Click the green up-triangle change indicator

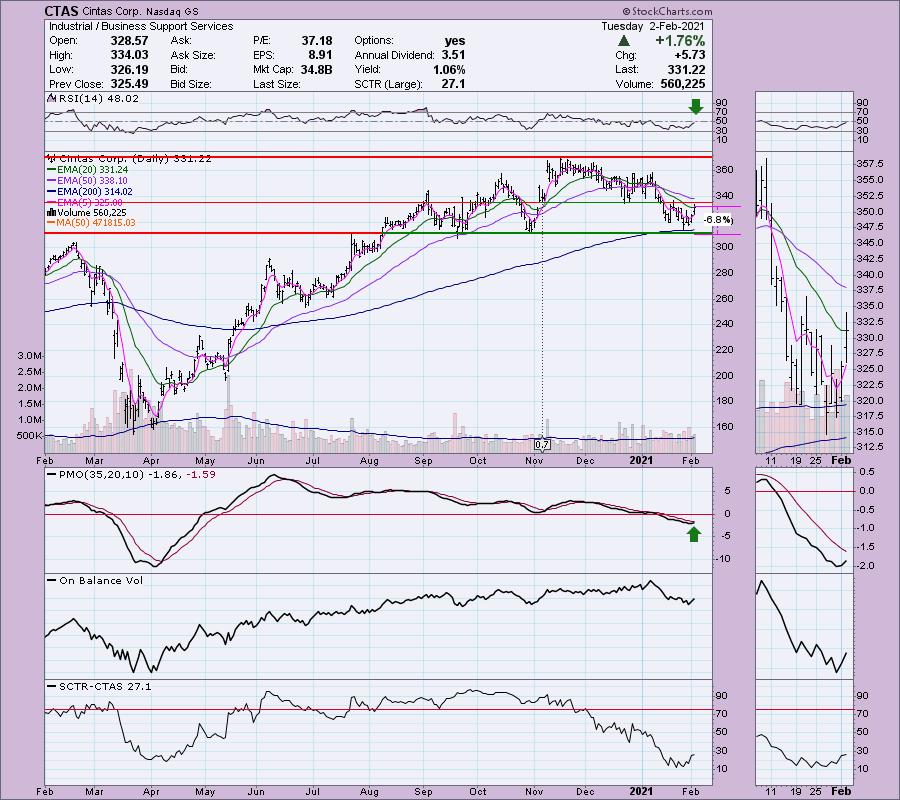pos(623,41)
